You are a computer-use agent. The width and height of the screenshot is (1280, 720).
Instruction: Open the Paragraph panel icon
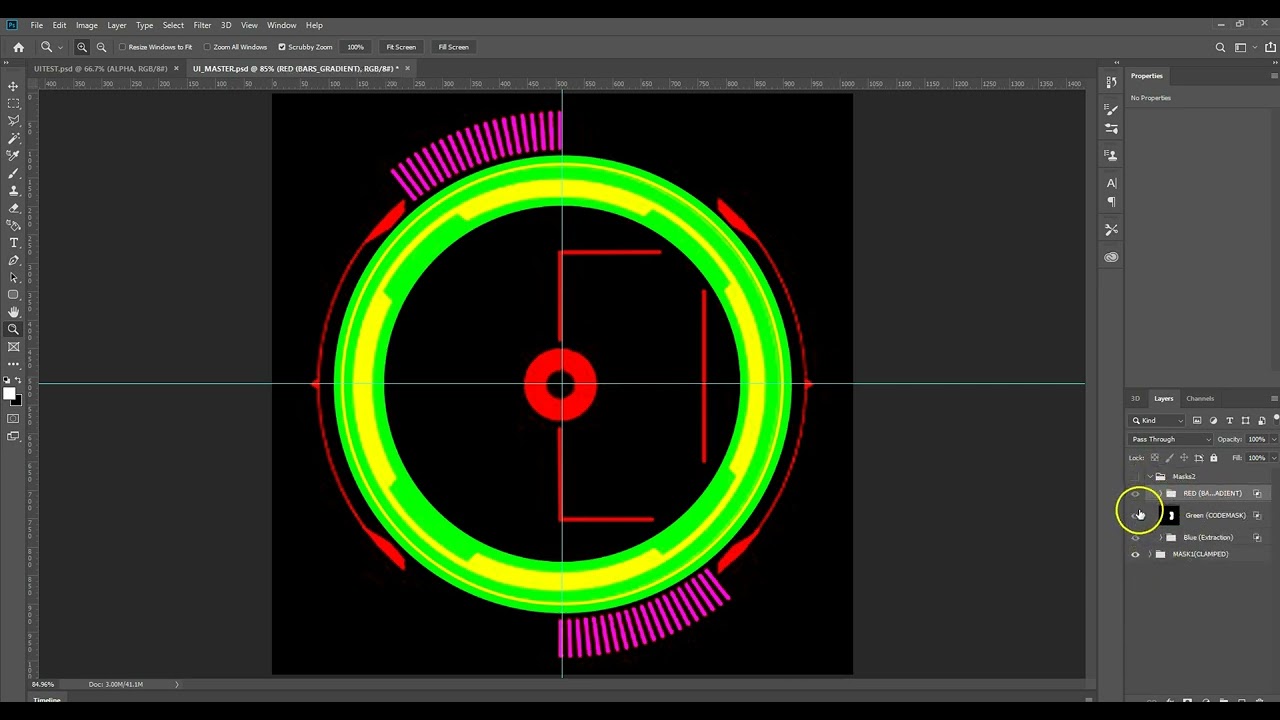click(1111, 202)
